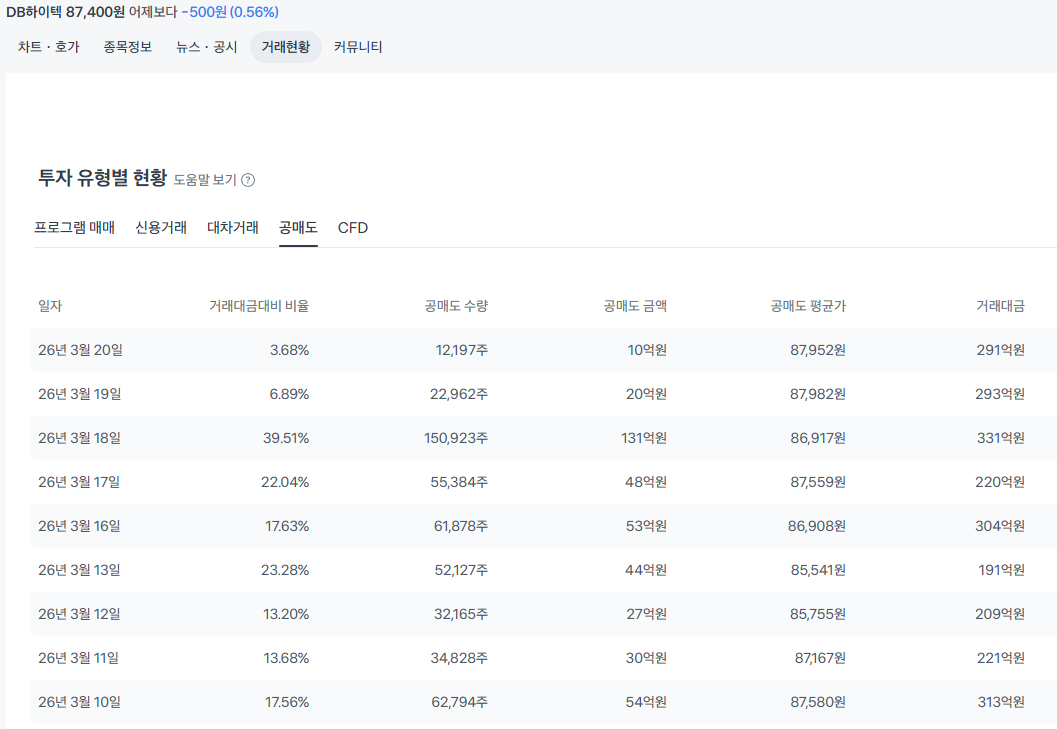The width and height of the screenshot is (1057, 729).
Task: Click the 3.68% ratio value
Action: coord(289,350)
